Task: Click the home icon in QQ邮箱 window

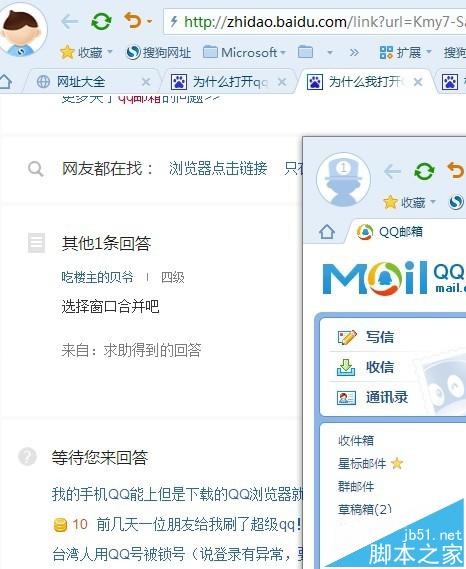Action: tap(327, 232)
